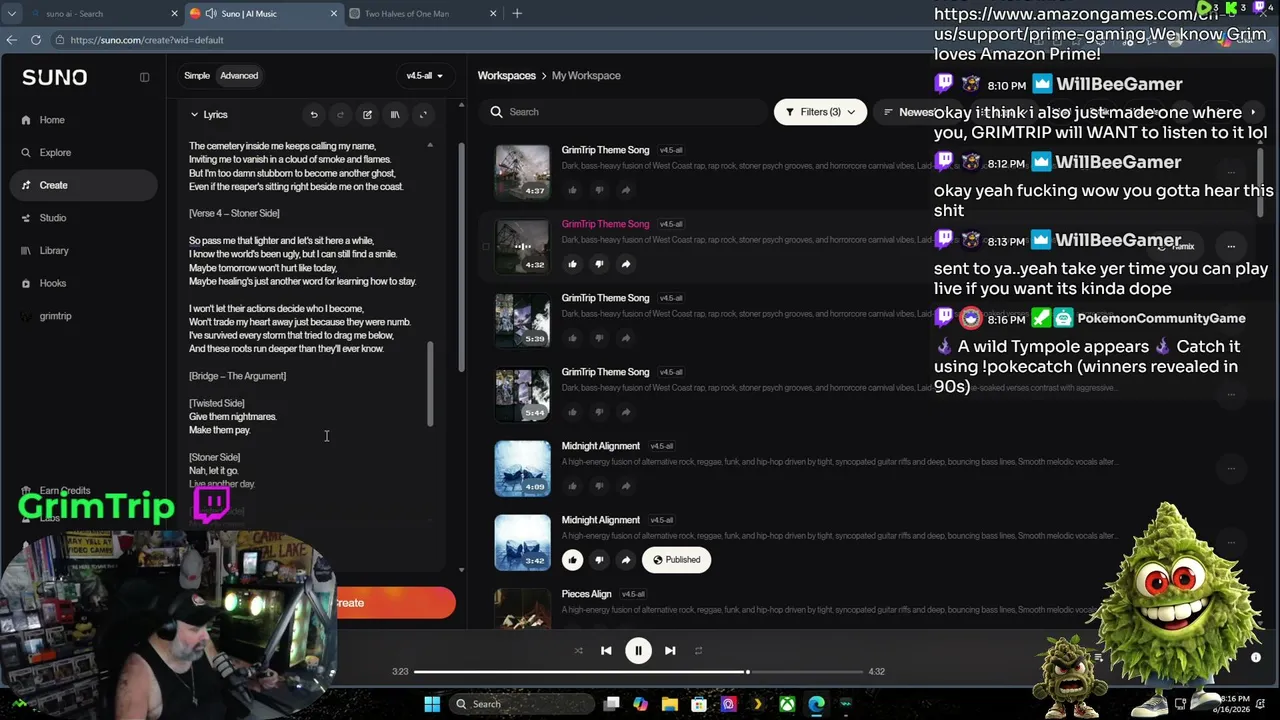Click the My Workspace breadcrumb
Screen dimensions: 1280x720
[x=586, y=76]
